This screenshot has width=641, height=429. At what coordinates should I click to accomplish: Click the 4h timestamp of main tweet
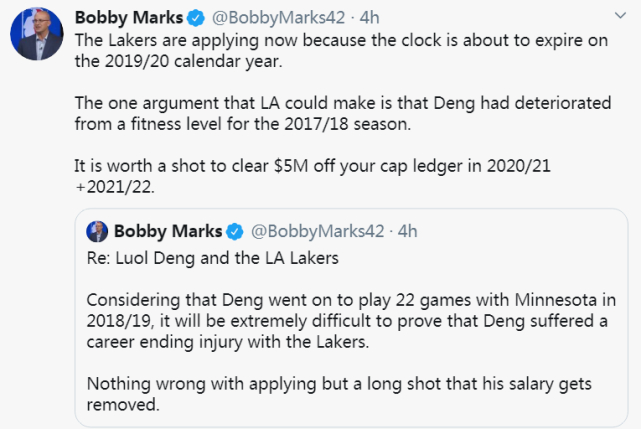pyautogui.click(x=370, y=18)
